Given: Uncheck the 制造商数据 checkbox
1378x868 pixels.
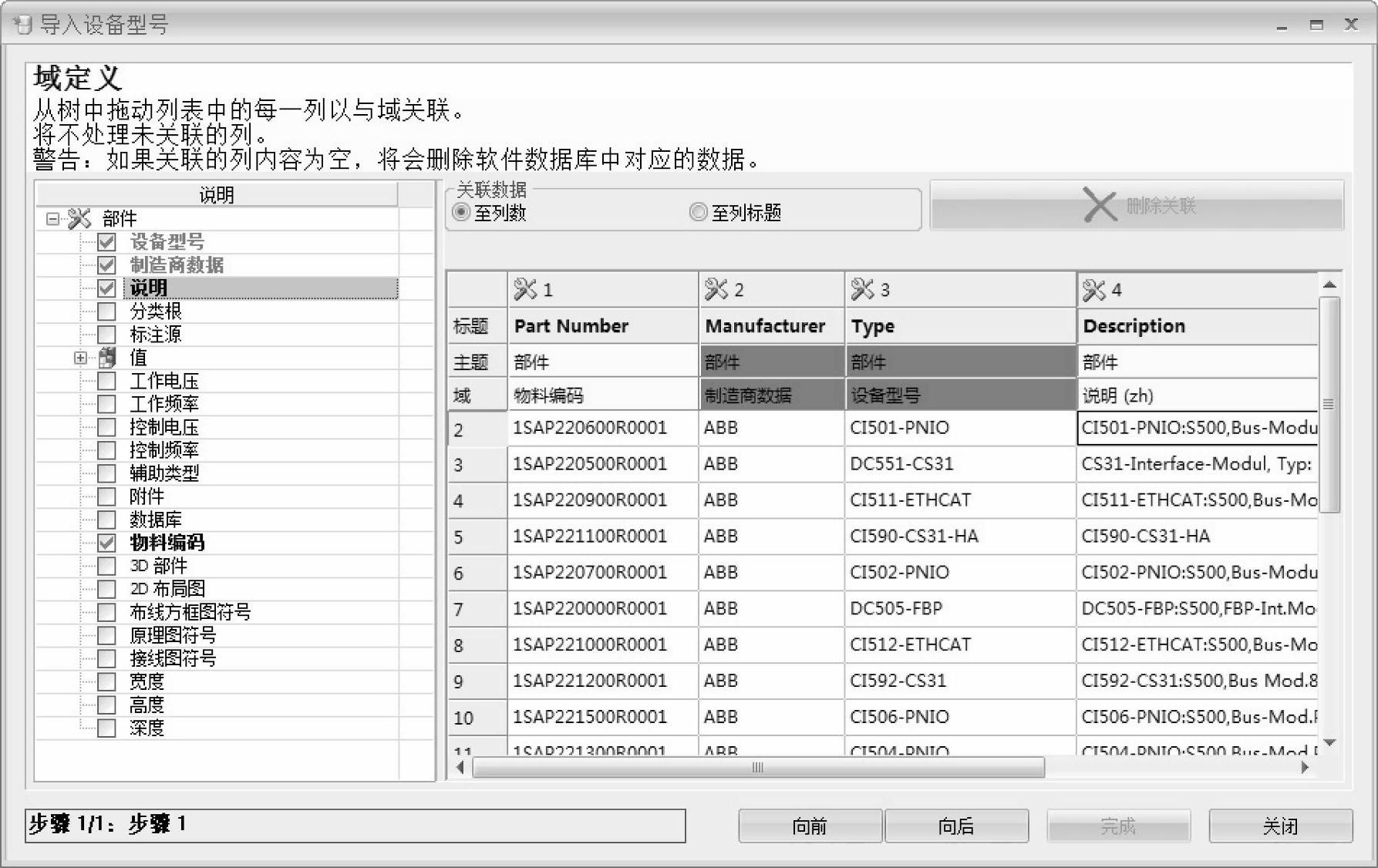Looking at the screenshot, I should click(x=106, y=265).
